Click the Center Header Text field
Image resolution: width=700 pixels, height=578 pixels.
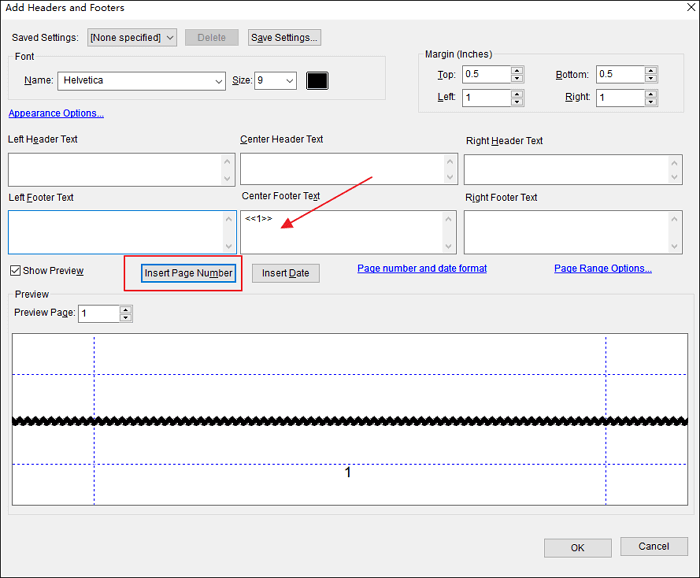pyautogui.click(x=340, y=169)
